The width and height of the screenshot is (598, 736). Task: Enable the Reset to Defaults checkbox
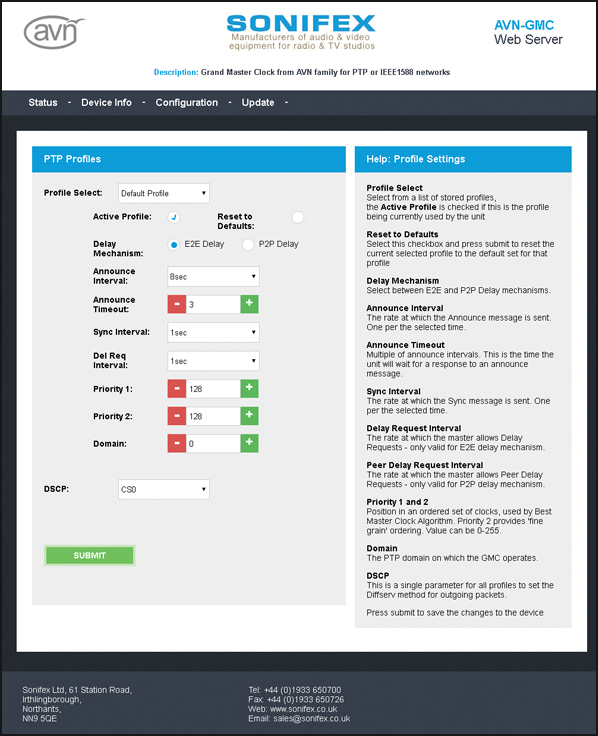pyautogui.click(x=298, y=217)
